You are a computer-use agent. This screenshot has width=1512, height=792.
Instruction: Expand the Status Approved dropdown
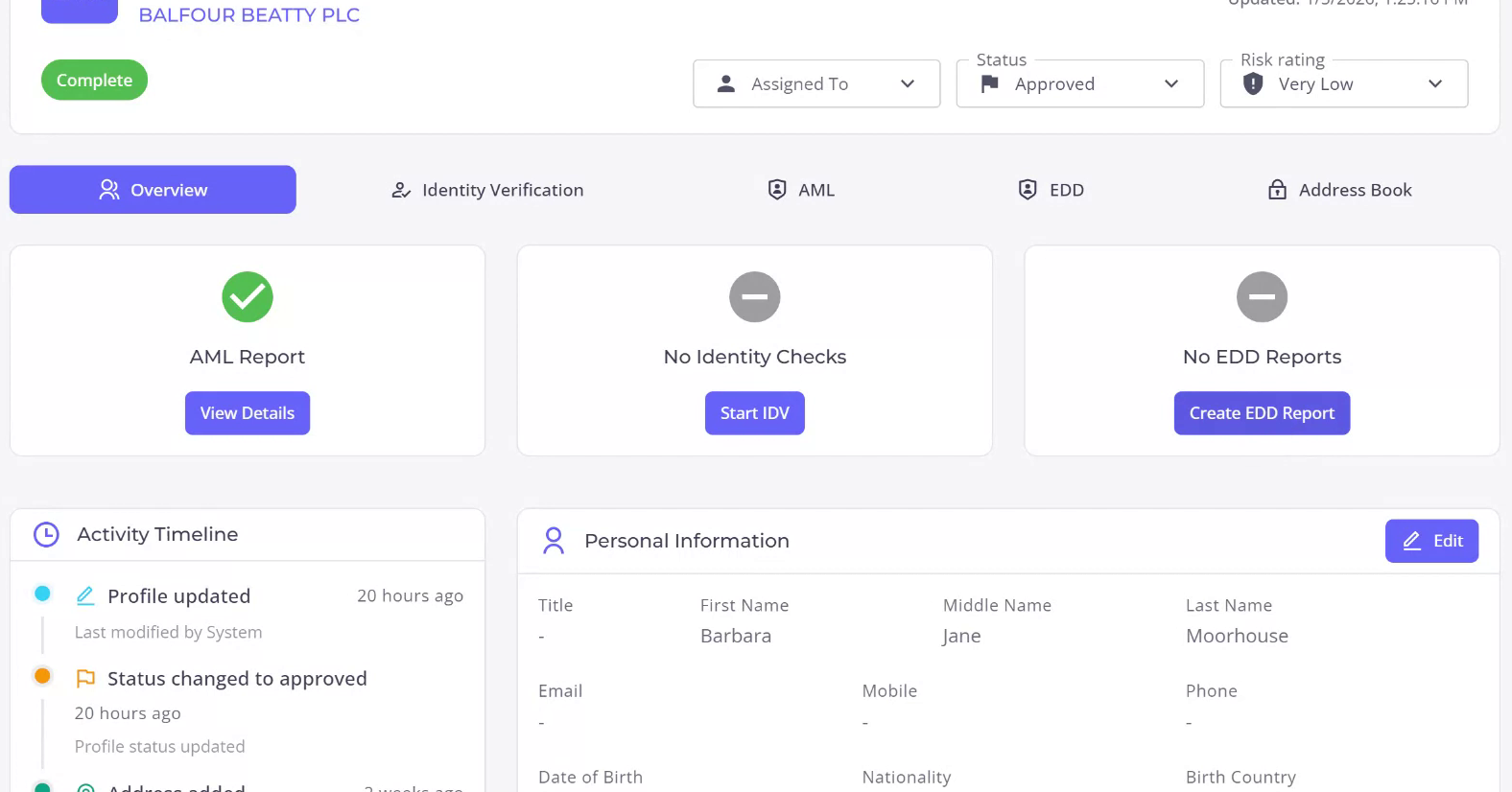1079,84
